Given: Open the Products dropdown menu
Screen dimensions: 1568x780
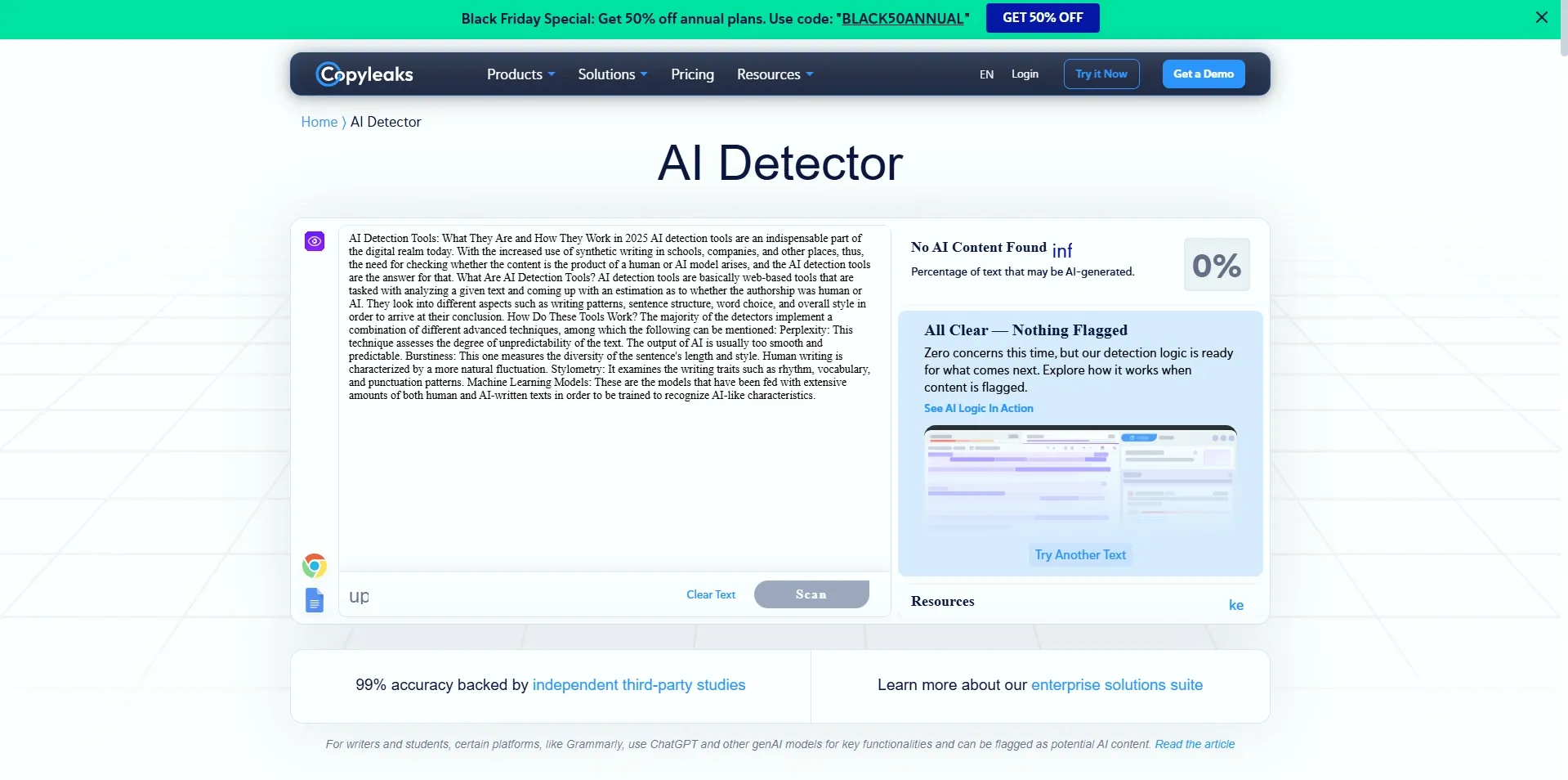Looking at the screenshot, I should (520, 74).
